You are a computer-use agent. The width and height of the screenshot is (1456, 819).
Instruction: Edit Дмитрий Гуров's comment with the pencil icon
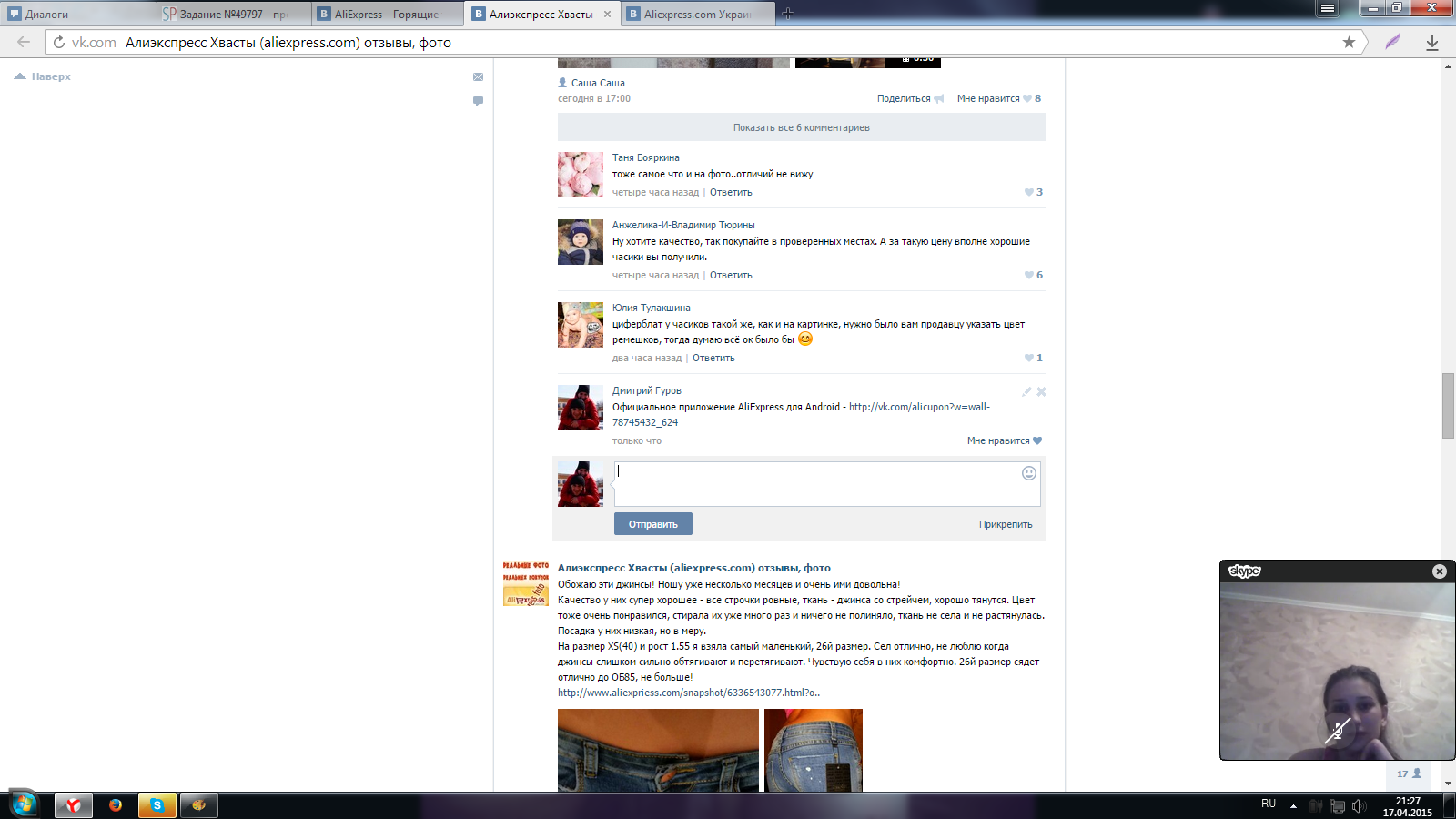tap(1026, 391)
